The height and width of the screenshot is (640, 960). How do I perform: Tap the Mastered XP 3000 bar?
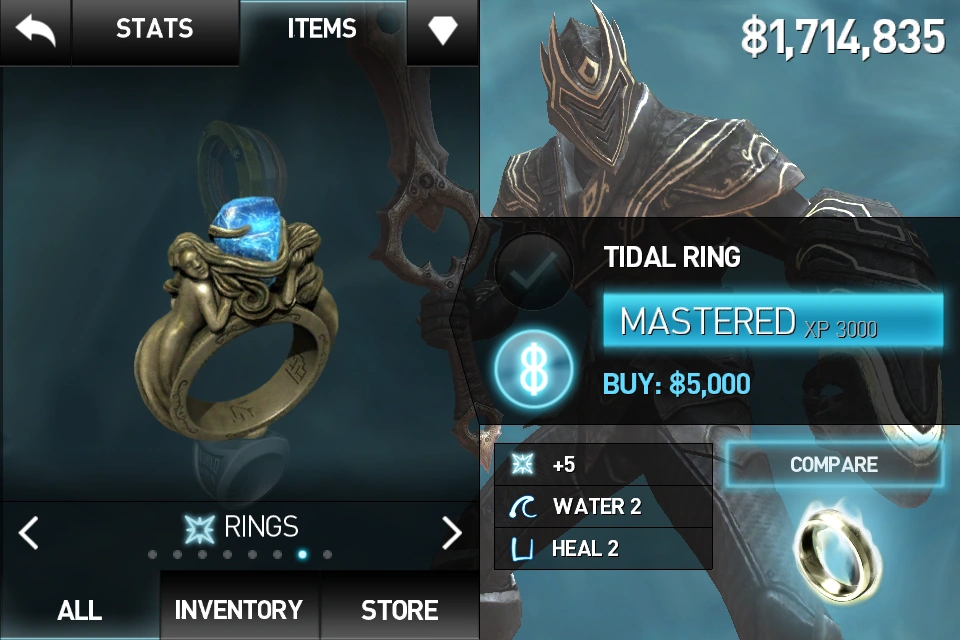pyautogui.click(x=773, y=321)
